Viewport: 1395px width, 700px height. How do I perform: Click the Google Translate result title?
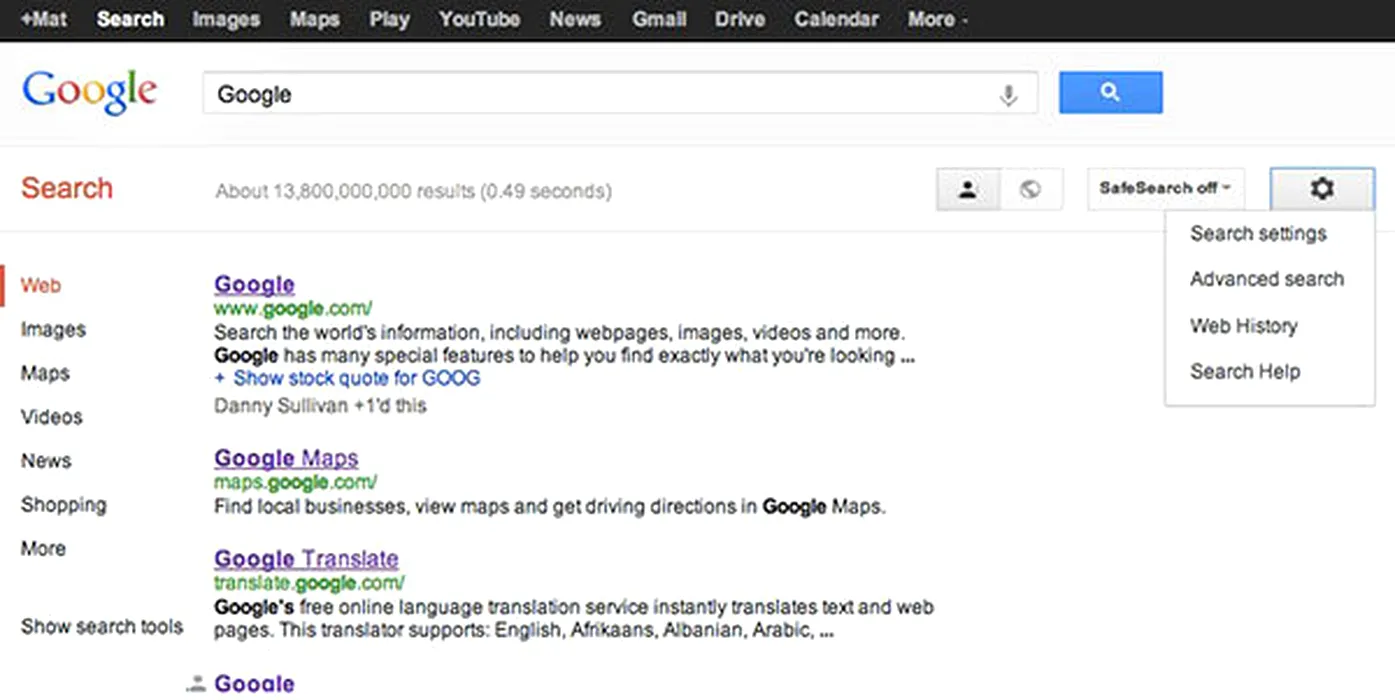[x=306, y=558]
